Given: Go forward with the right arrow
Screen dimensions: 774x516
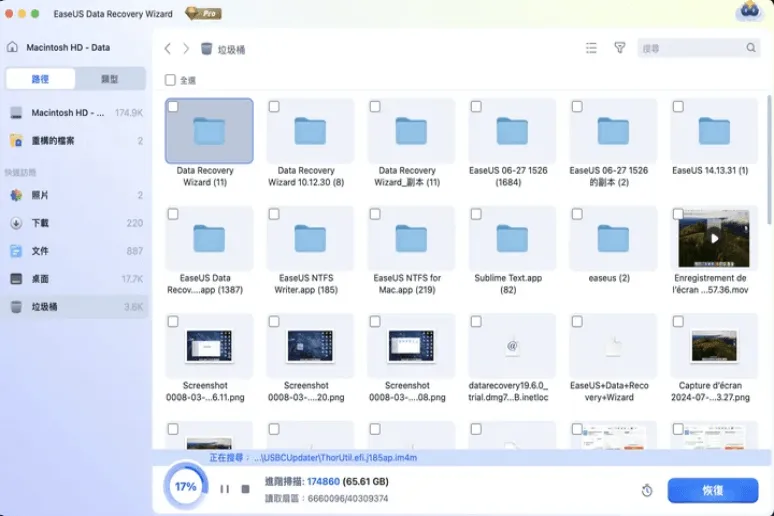Looking at the screenshot, I should coord(185,48).
